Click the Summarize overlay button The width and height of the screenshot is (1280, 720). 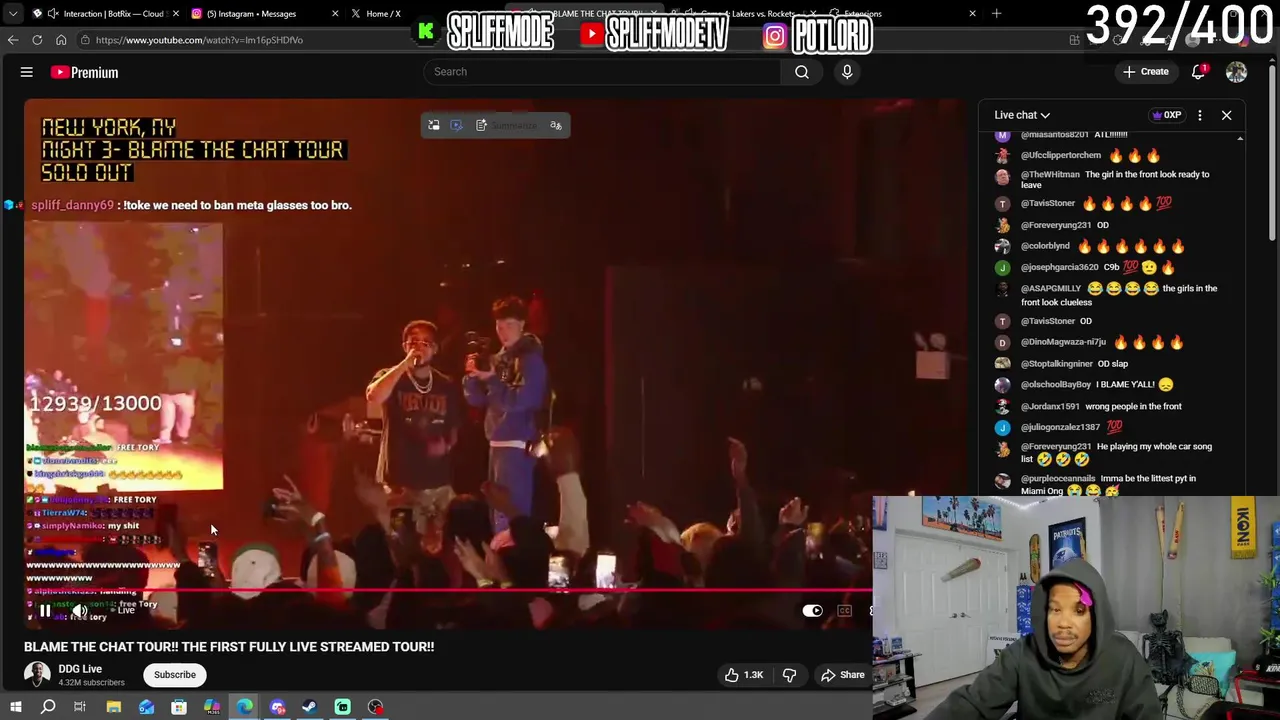click(x=507, y=125)
